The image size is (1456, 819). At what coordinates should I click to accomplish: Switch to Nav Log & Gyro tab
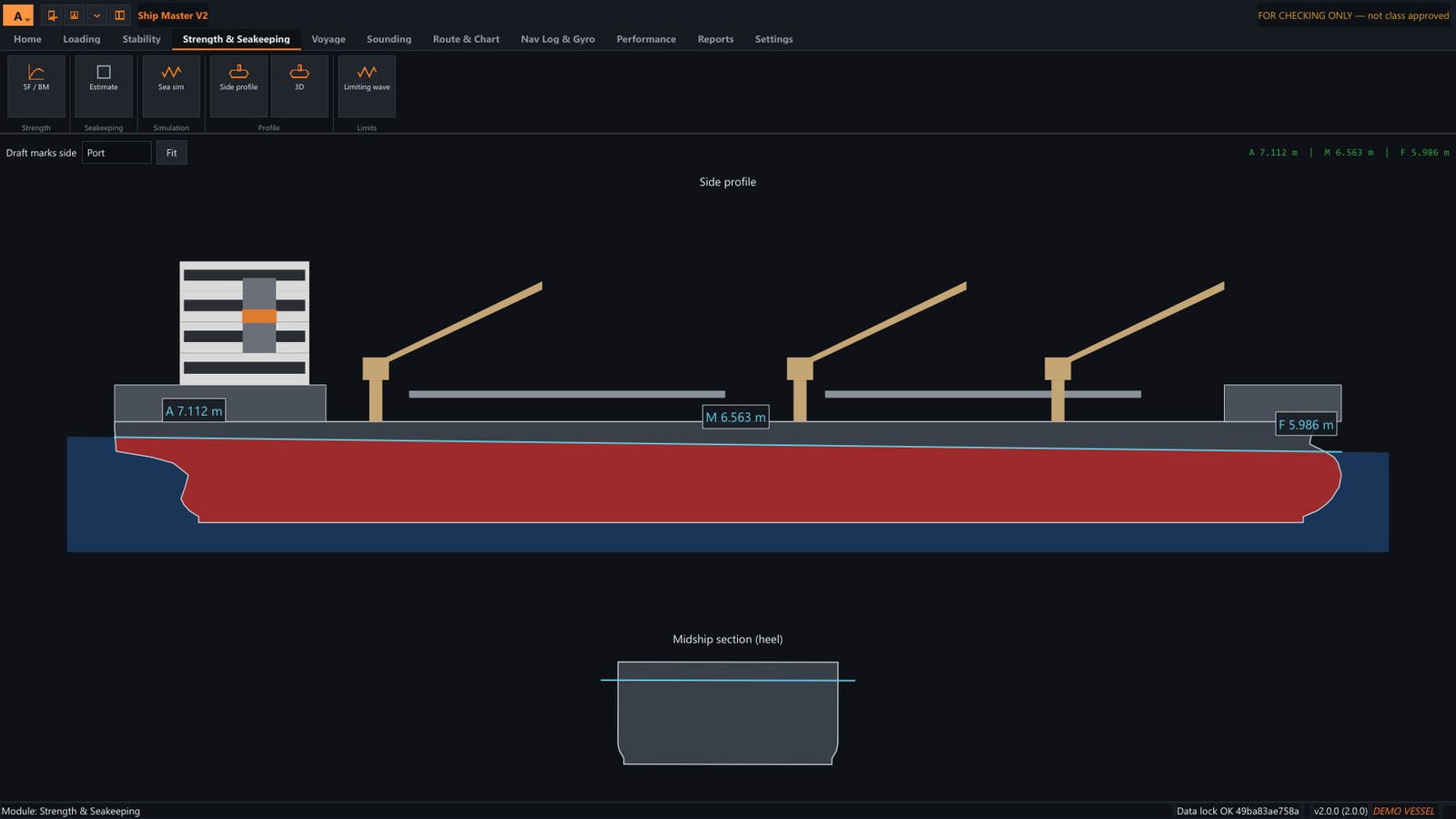coord(558,39)
